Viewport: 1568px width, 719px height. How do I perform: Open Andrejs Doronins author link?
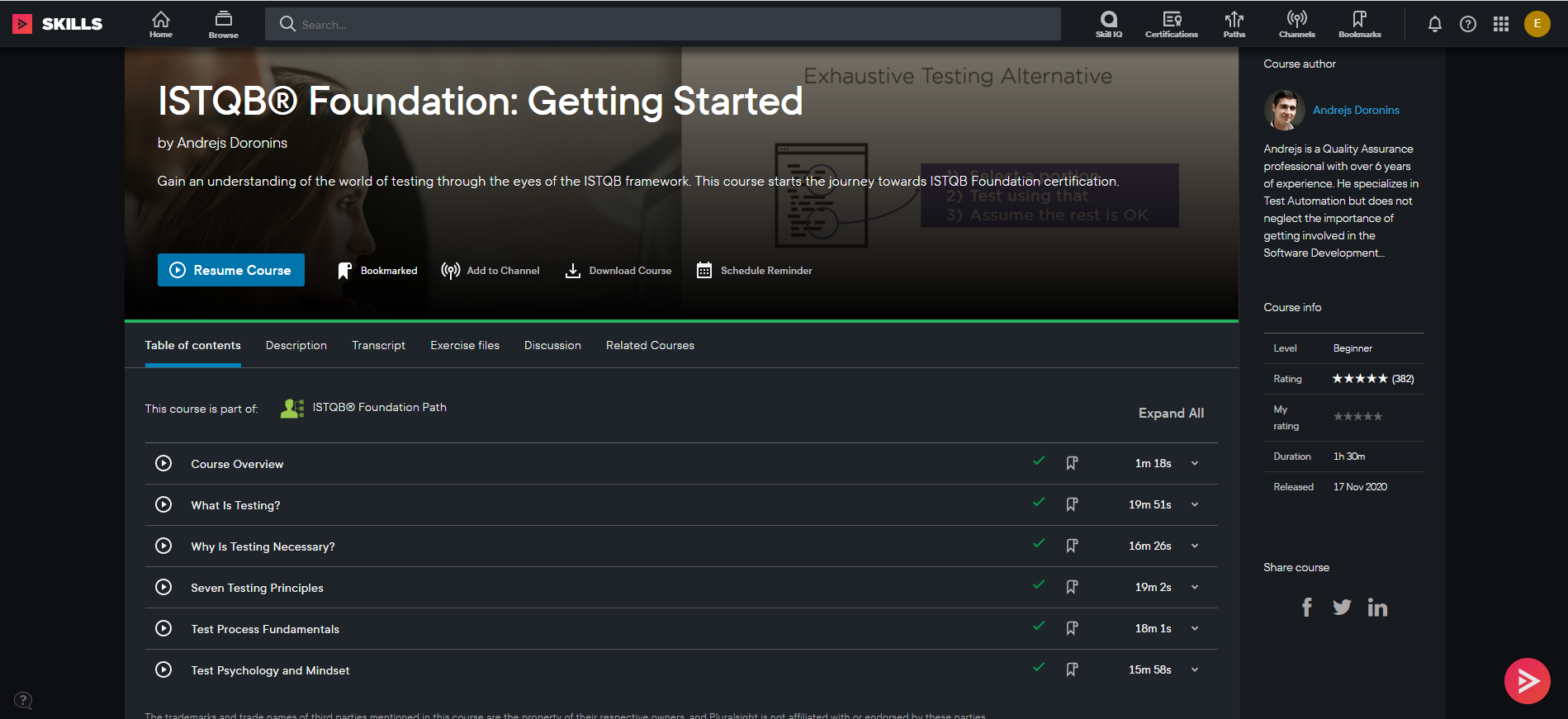click(1356, 110)
